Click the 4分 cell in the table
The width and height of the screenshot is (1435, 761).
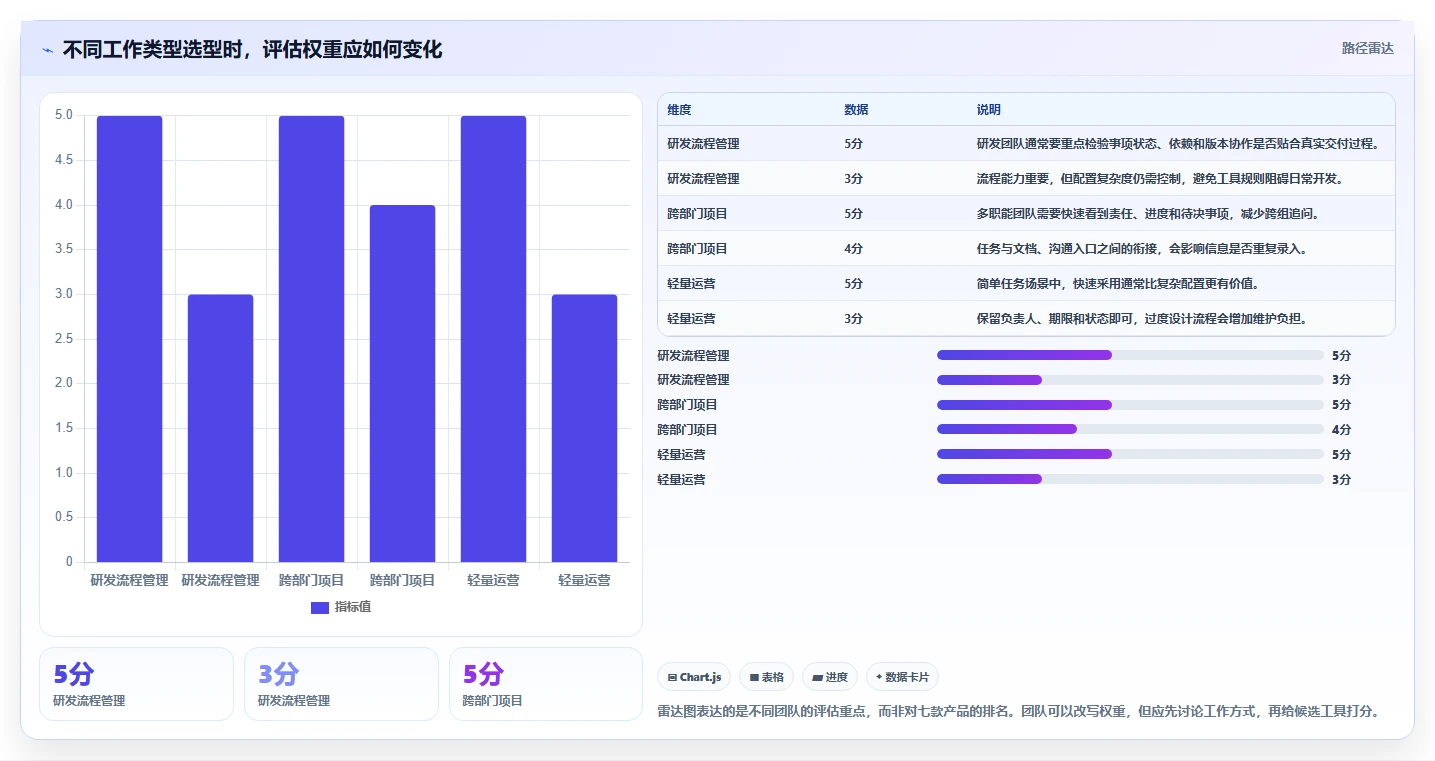(x=853, y=249)
